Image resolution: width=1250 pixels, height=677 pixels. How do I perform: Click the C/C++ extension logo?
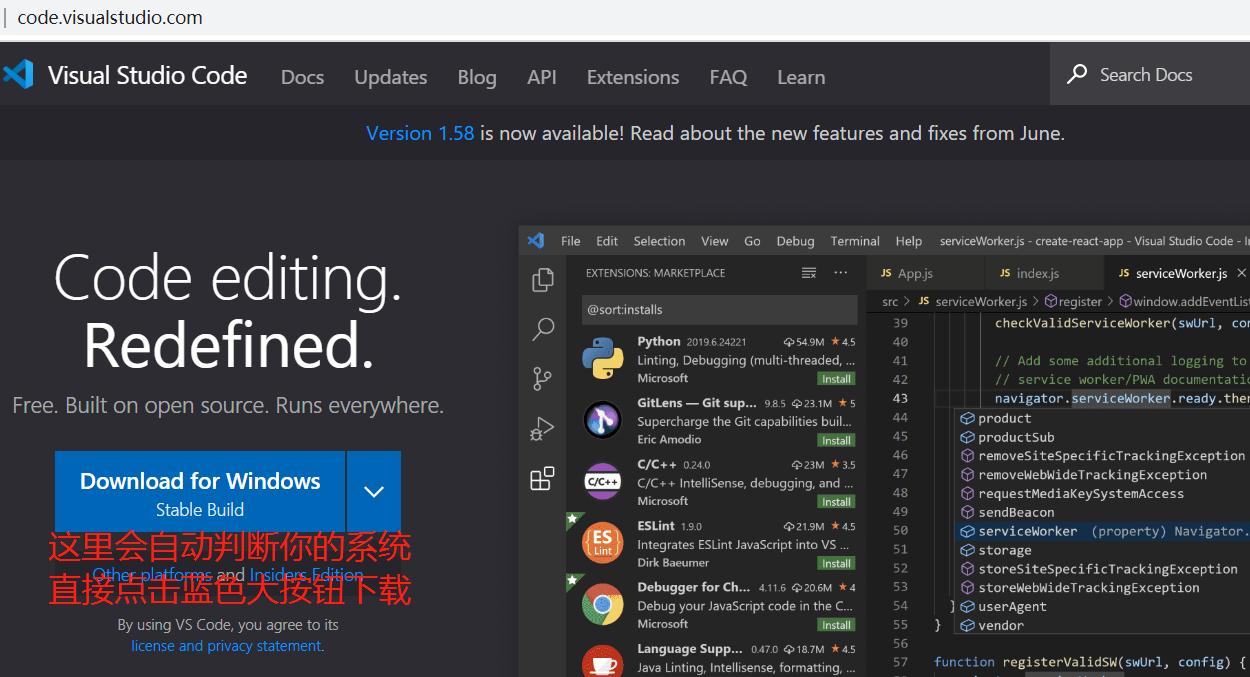tap(603, 482)
